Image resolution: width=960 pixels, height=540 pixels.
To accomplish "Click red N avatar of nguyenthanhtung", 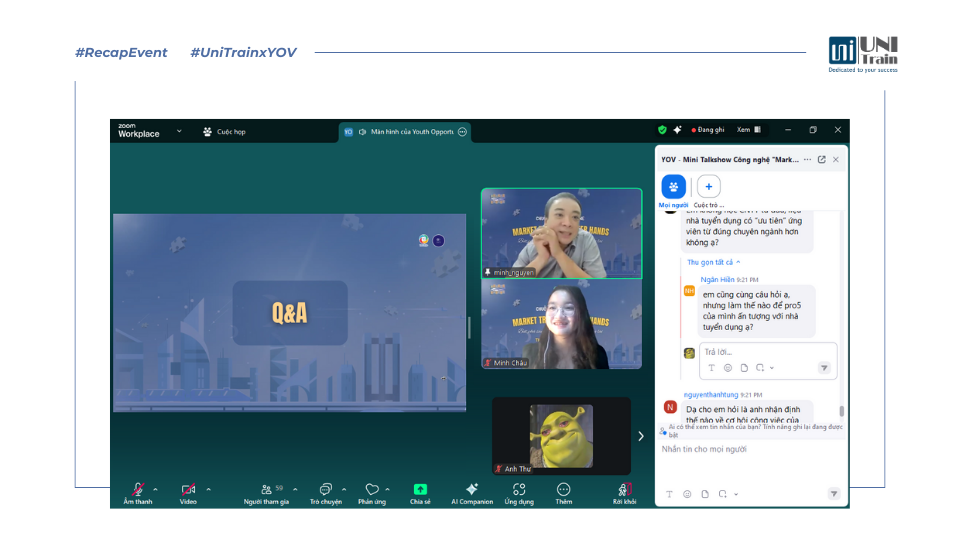I will click(x=670, y=407).
